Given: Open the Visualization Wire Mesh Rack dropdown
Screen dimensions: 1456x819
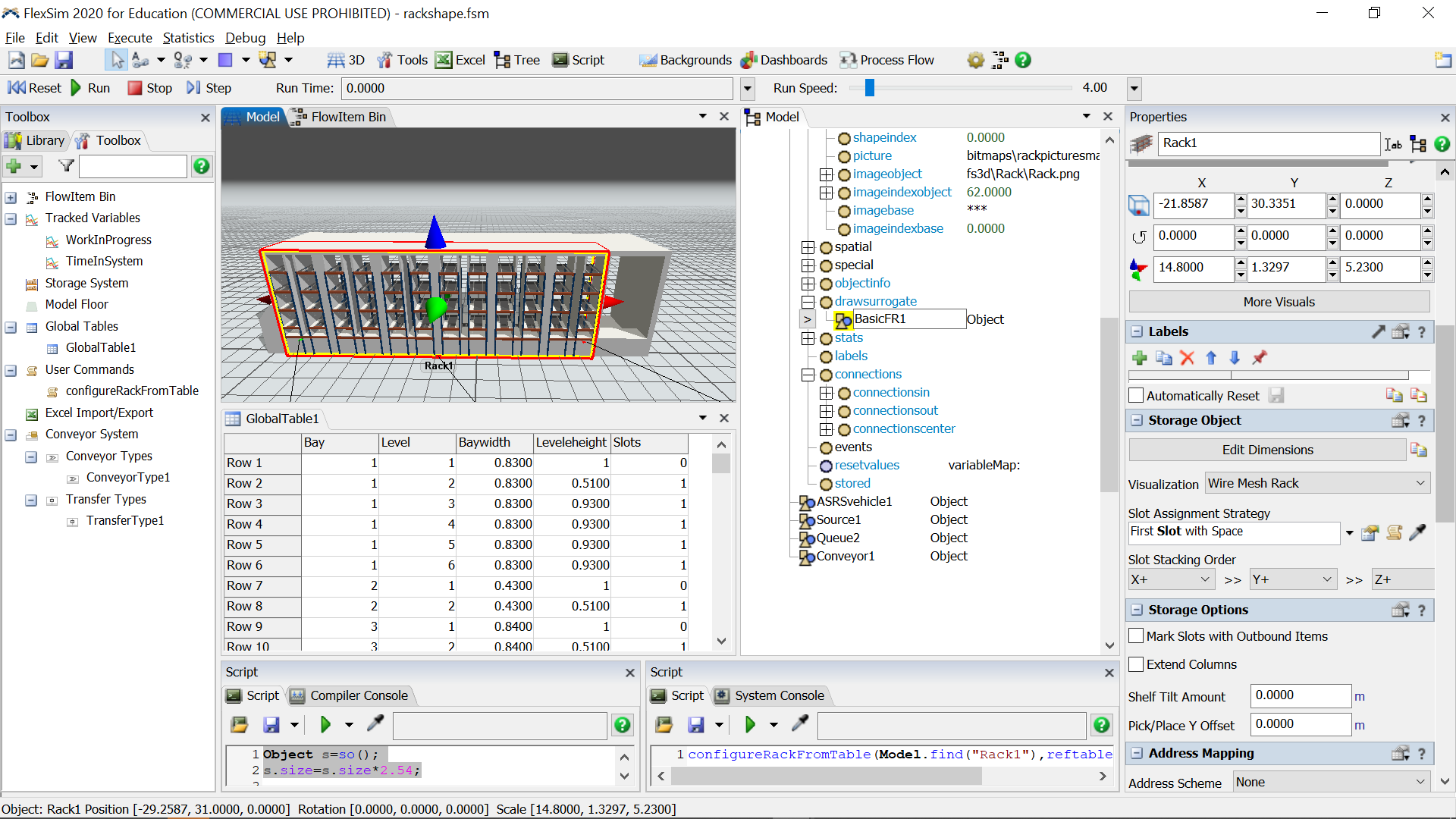Looking at the screenshot, I should [1316, 483].
